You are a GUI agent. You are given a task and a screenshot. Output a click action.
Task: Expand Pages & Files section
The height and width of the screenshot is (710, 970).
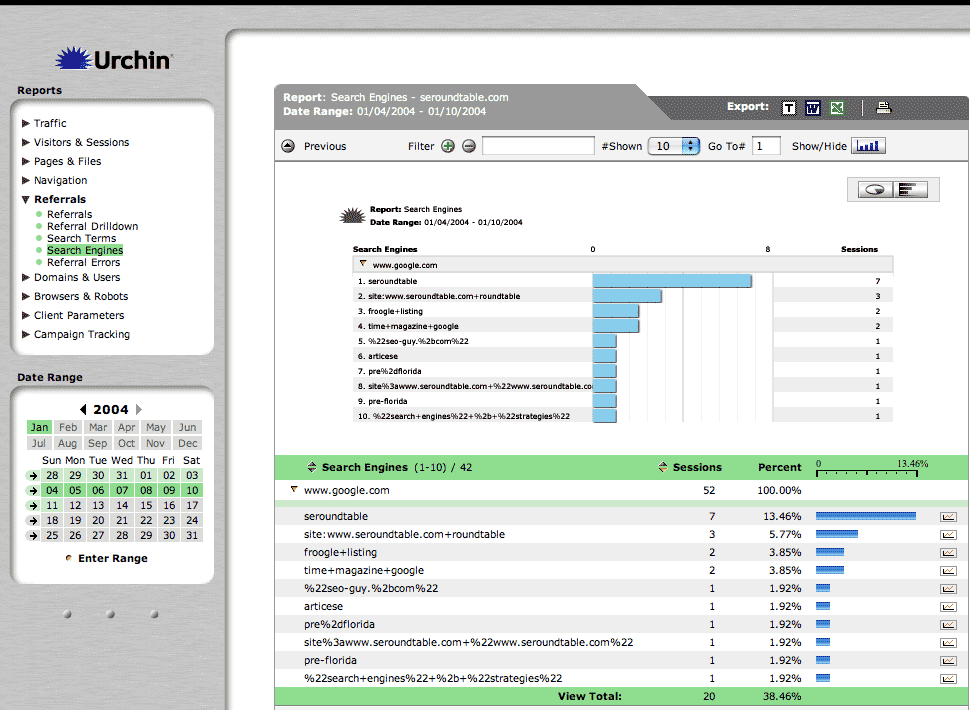(x=26, y=161)
